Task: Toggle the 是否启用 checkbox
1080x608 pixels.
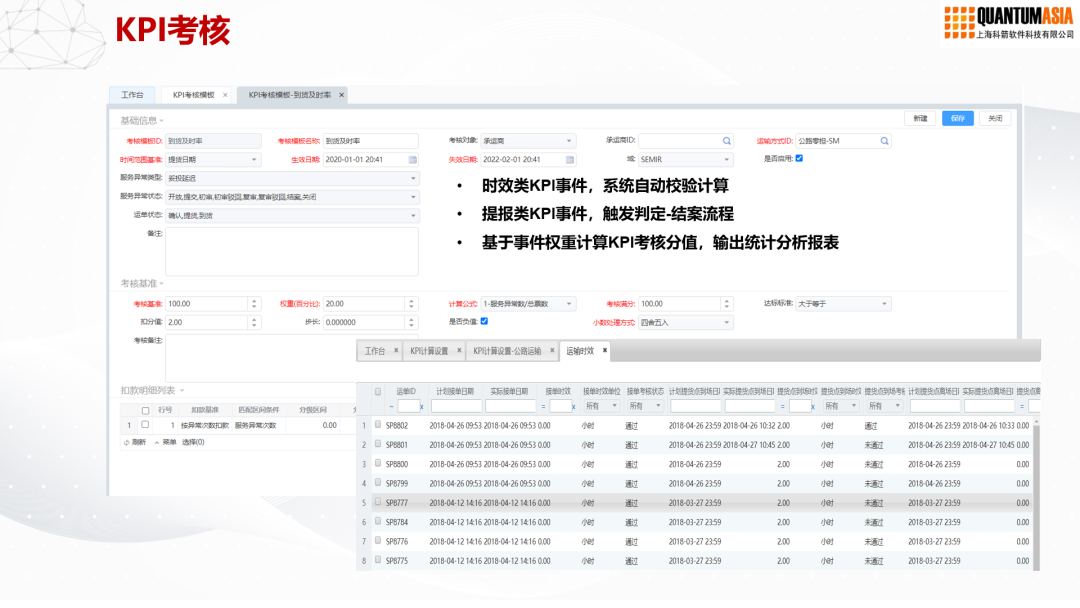Action: 798,158
